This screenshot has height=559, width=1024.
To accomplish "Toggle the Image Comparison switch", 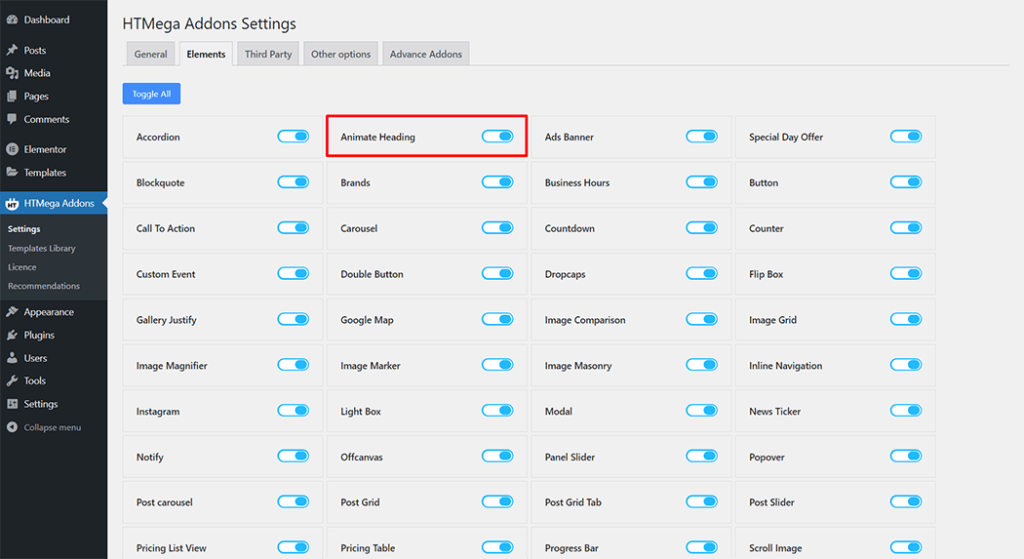I will [702, 319].
